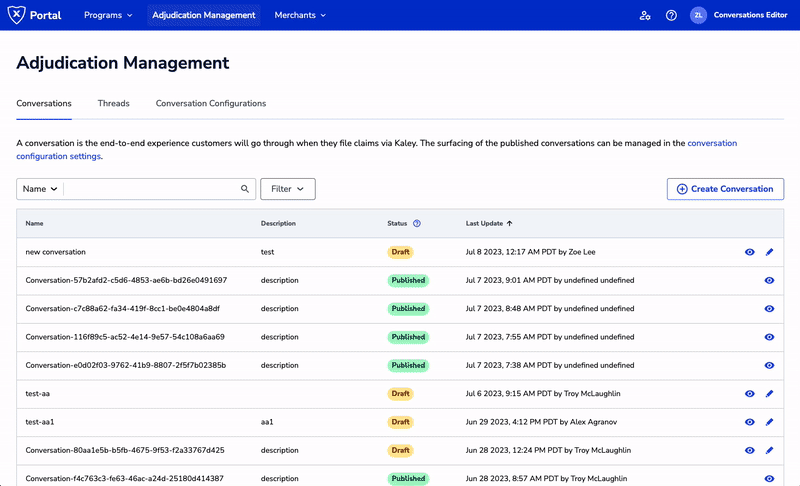Open the help question mark icon
This screenshot has height=486, width=800.
point(671,16)
